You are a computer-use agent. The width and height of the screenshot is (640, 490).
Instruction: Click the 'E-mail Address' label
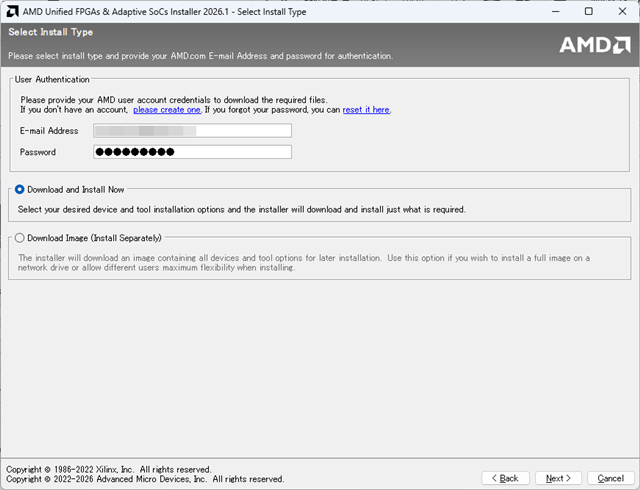[49, 131]
